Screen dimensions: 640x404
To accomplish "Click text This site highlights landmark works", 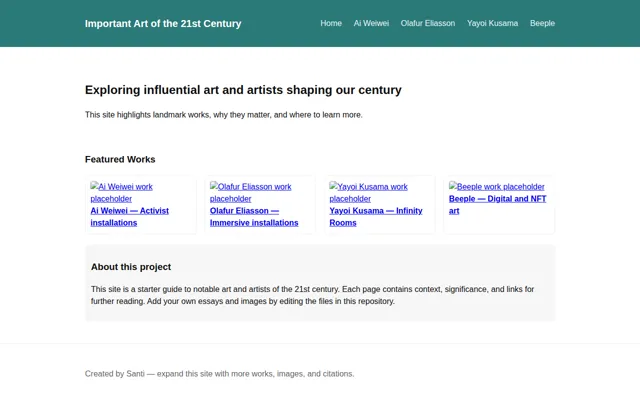I will click(224, 115).
